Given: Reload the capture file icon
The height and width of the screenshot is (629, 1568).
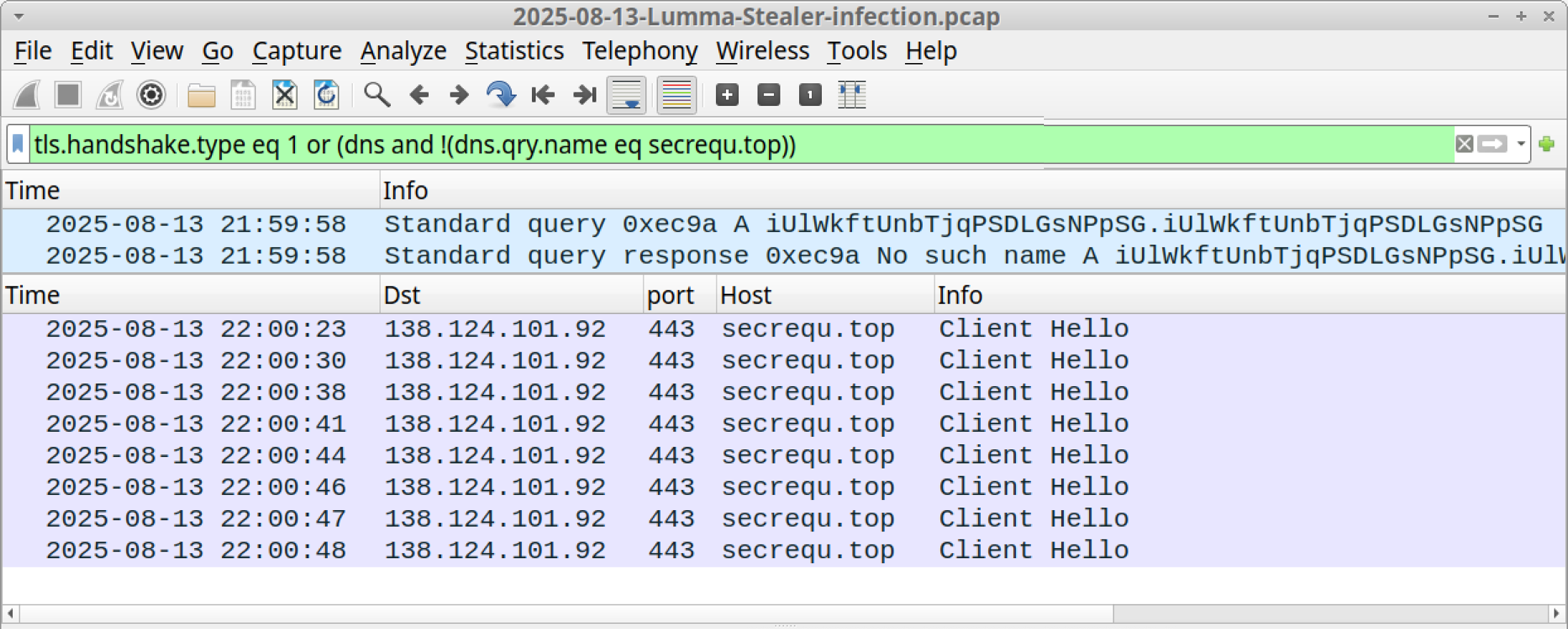Looking at the screenshot, I should pyautogui.click(x=326, y=95).
